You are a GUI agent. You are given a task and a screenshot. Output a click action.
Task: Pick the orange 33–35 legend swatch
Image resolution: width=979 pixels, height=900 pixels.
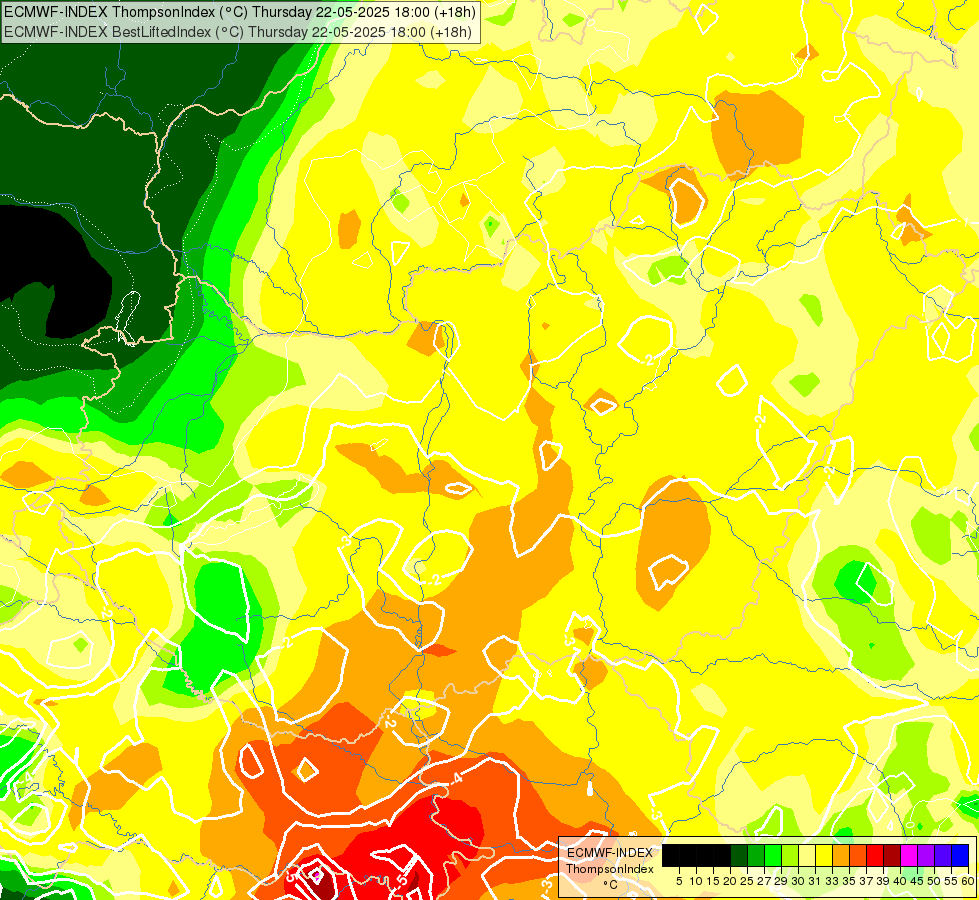841,856
